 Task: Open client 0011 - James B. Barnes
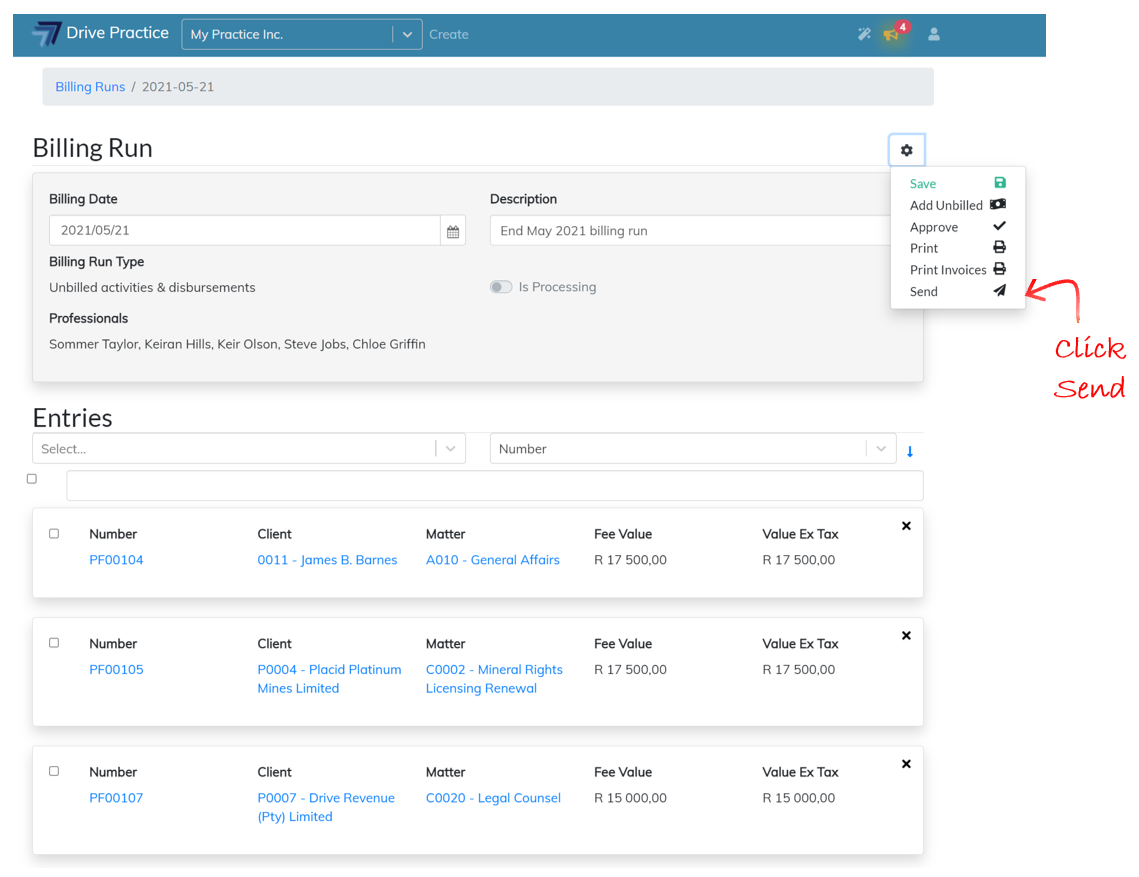pyautogui.click(x=327, y=560)
